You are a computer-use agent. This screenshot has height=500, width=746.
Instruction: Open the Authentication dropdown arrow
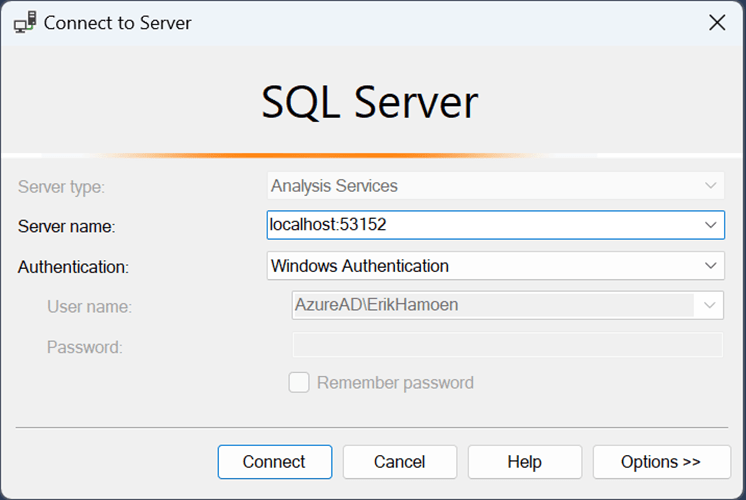point(711,266)
